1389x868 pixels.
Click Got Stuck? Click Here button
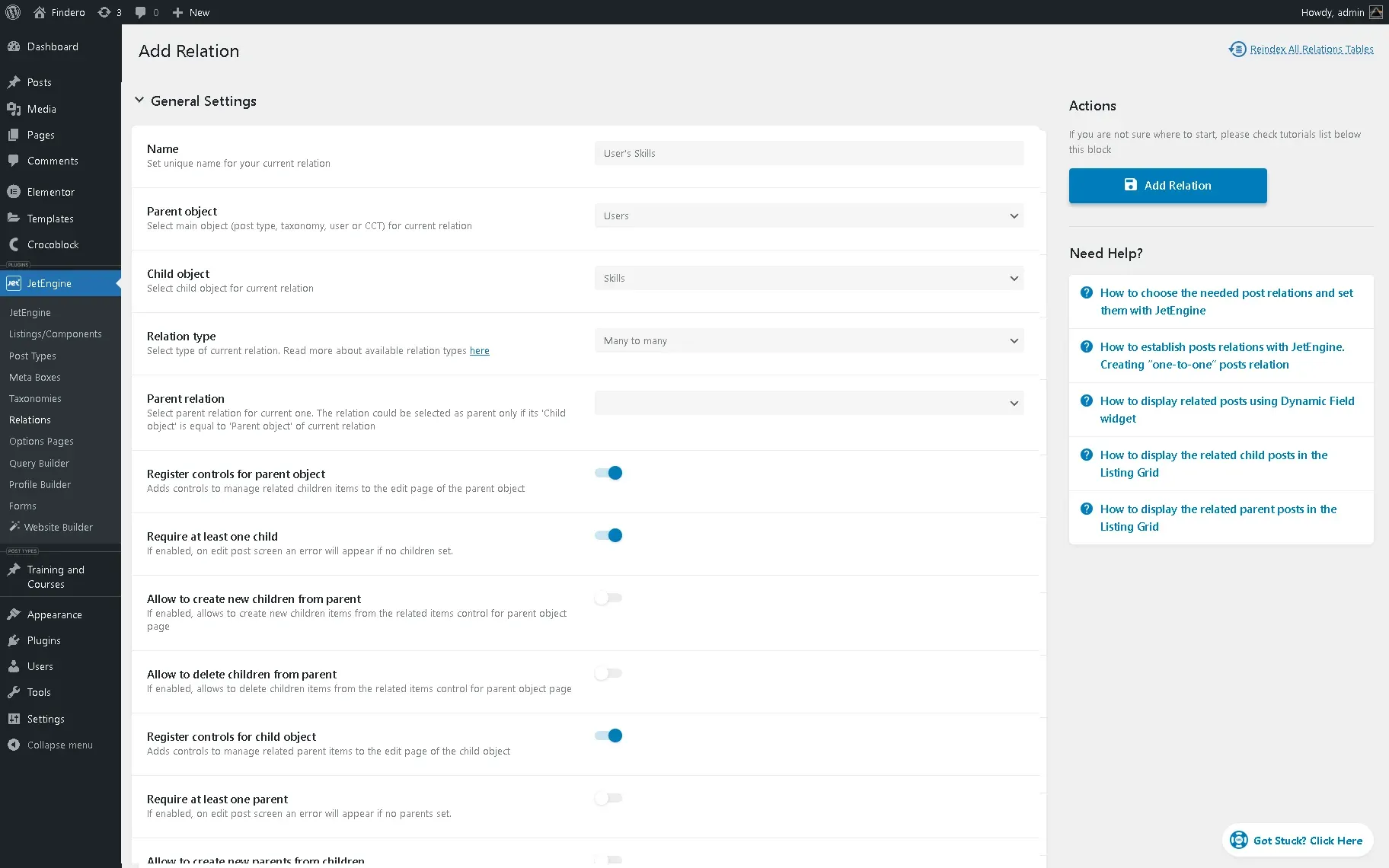(1298, 841)
